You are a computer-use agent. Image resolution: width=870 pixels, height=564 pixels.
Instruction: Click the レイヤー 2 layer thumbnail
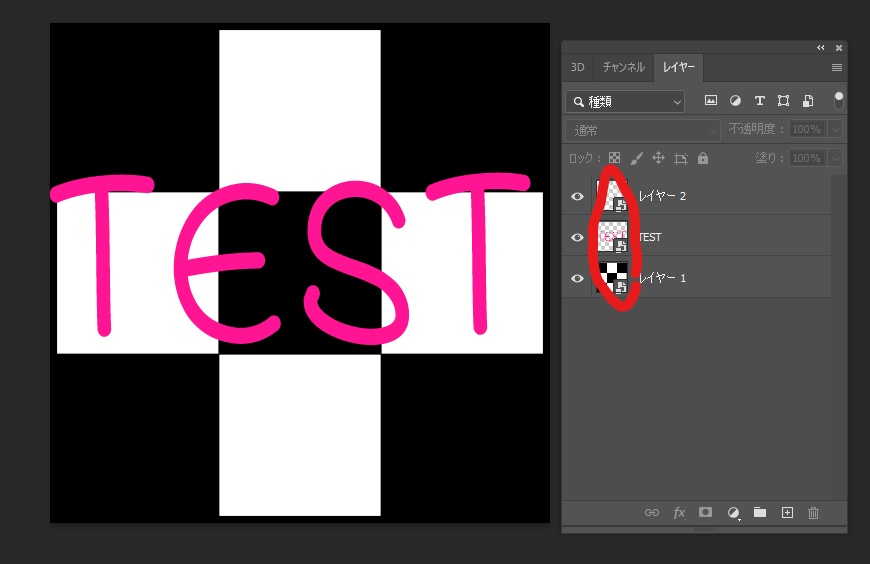coord(612,196)
